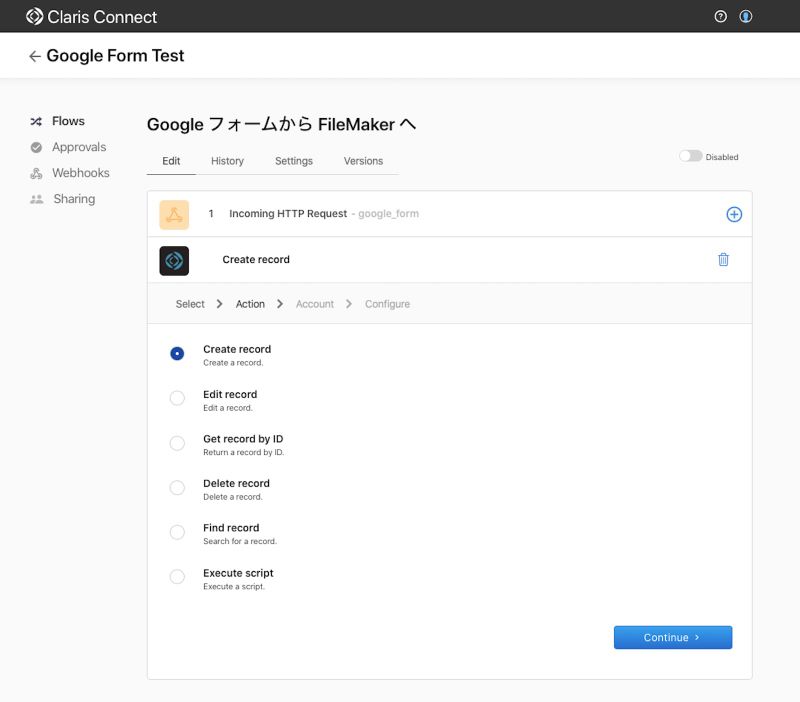Click the Continue button

[672, 637]
